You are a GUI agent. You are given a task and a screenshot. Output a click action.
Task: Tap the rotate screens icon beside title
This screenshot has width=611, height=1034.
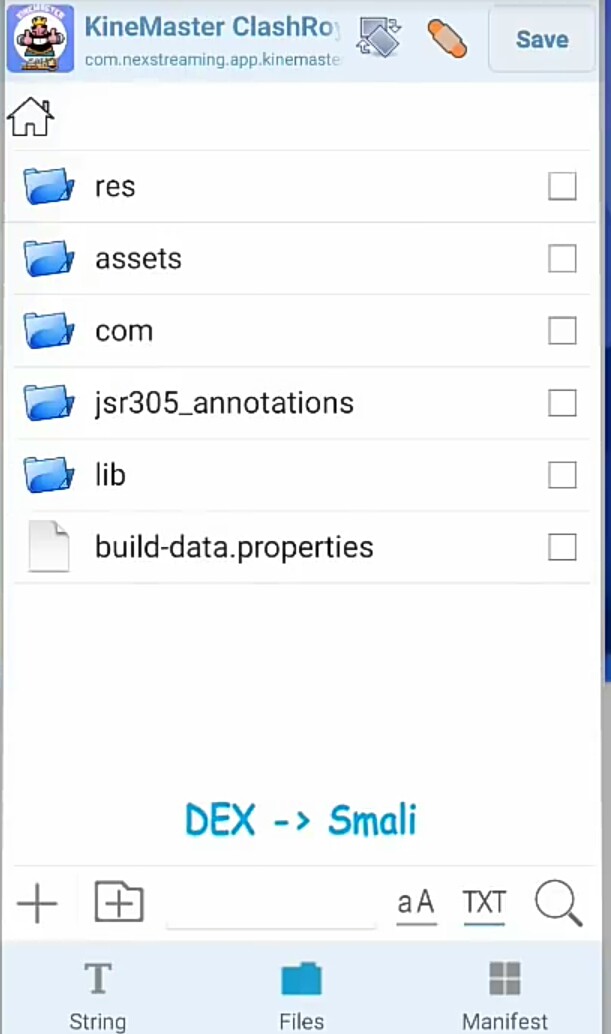(380, 38)
